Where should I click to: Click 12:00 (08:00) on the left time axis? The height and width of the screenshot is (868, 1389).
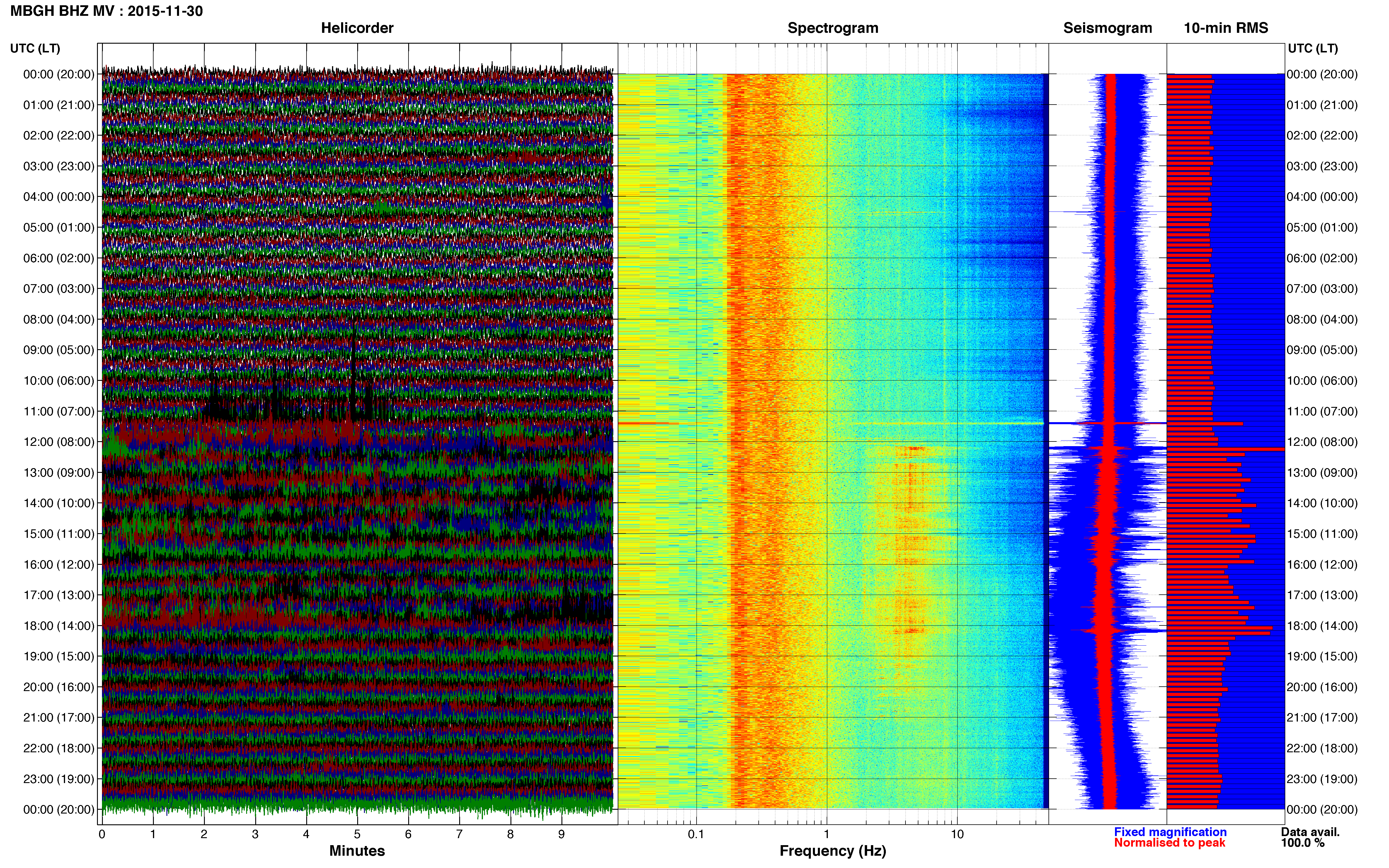pos(59,442)
